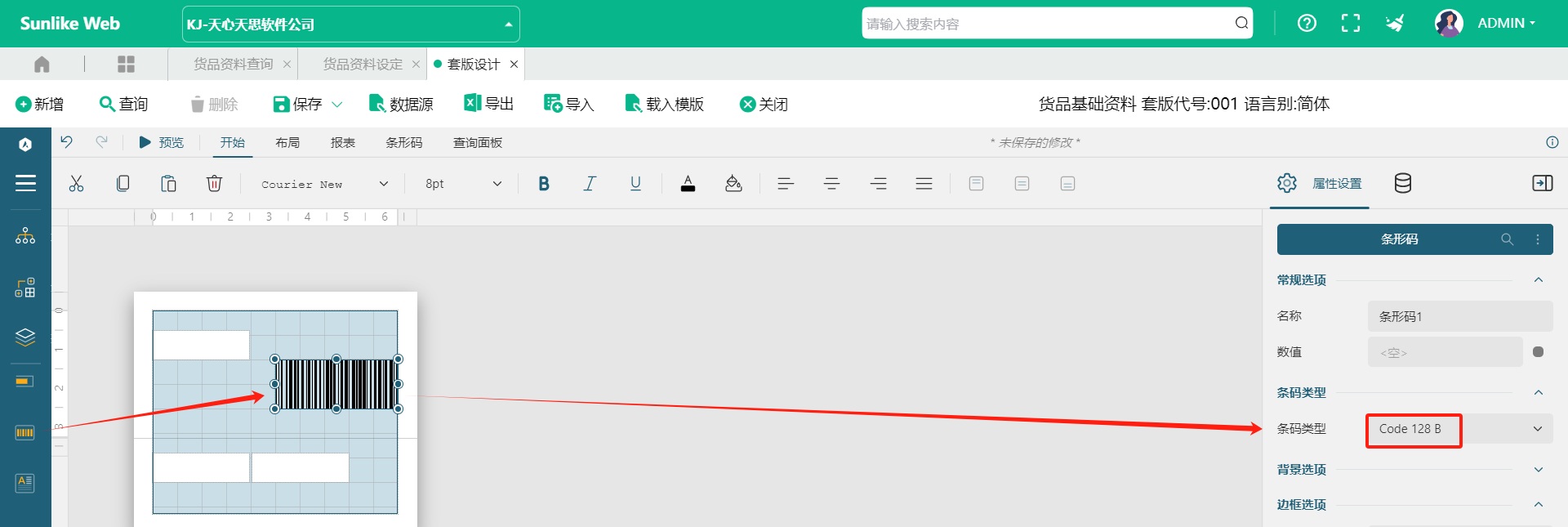
Task: Collapse the properties panel arrow icon
Action: [1542, 183]
